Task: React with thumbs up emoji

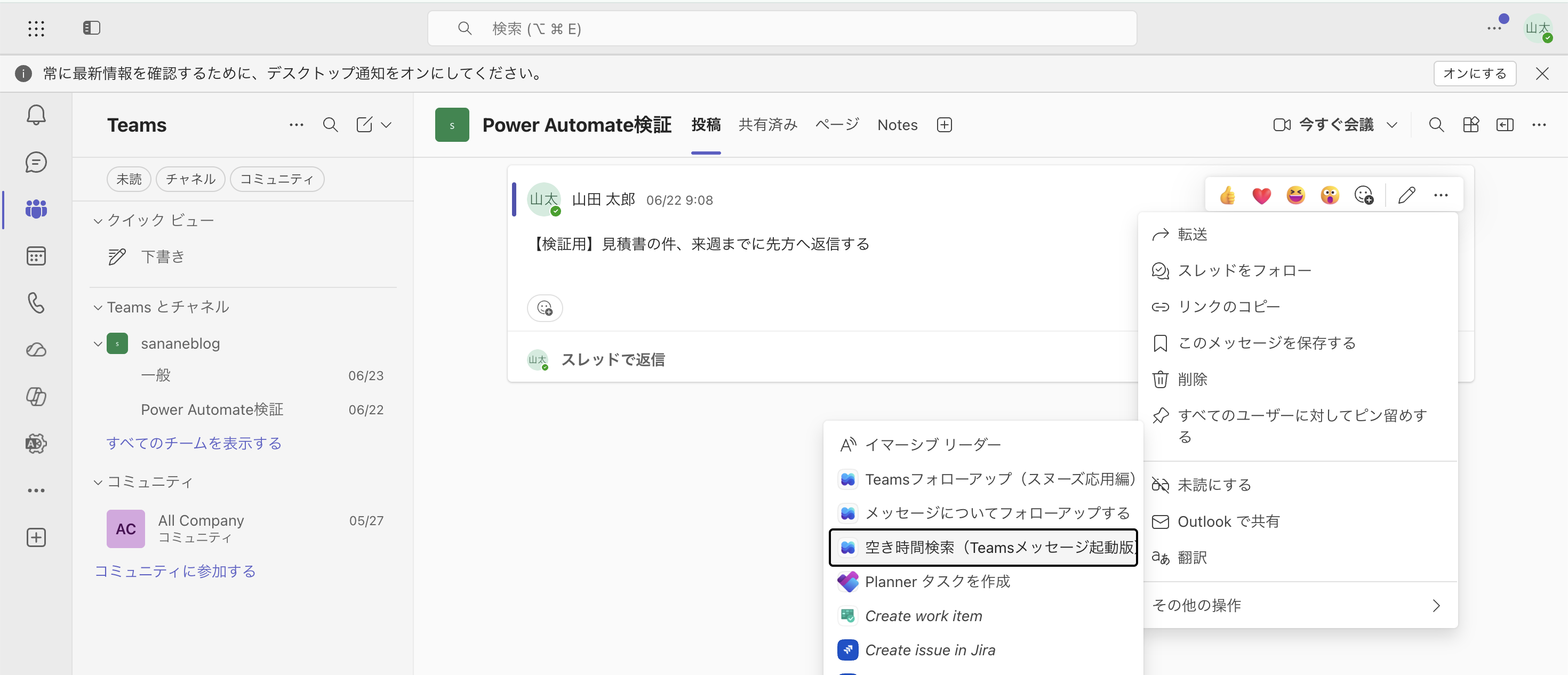Action: (x=1228, y=195)
